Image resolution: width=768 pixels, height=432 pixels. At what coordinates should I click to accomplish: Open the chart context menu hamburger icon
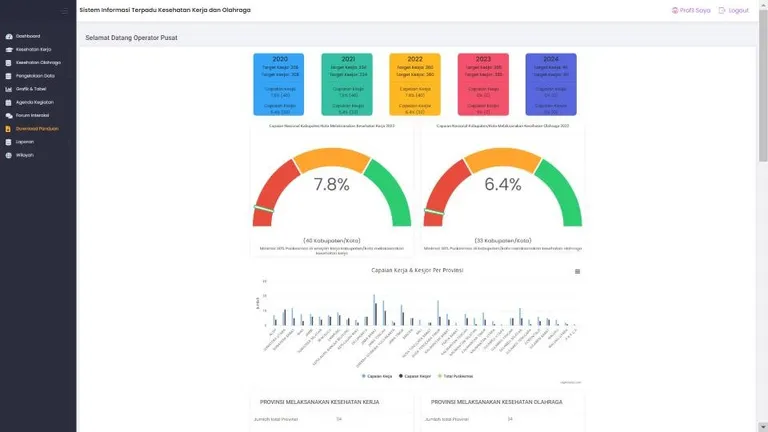pos(577,271)
